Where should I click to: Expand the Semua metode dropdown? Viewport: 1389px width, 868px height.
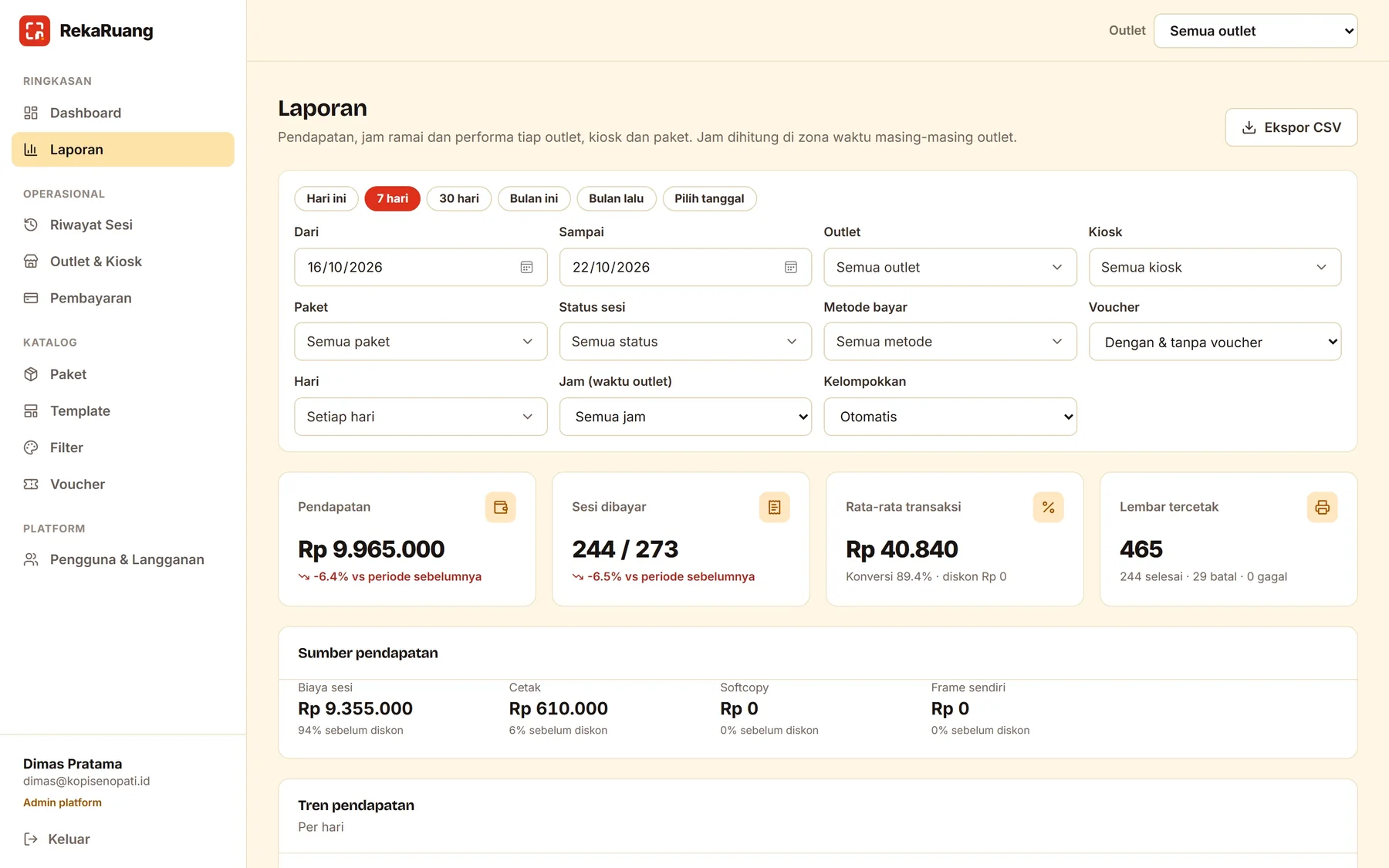pos(950,341)
